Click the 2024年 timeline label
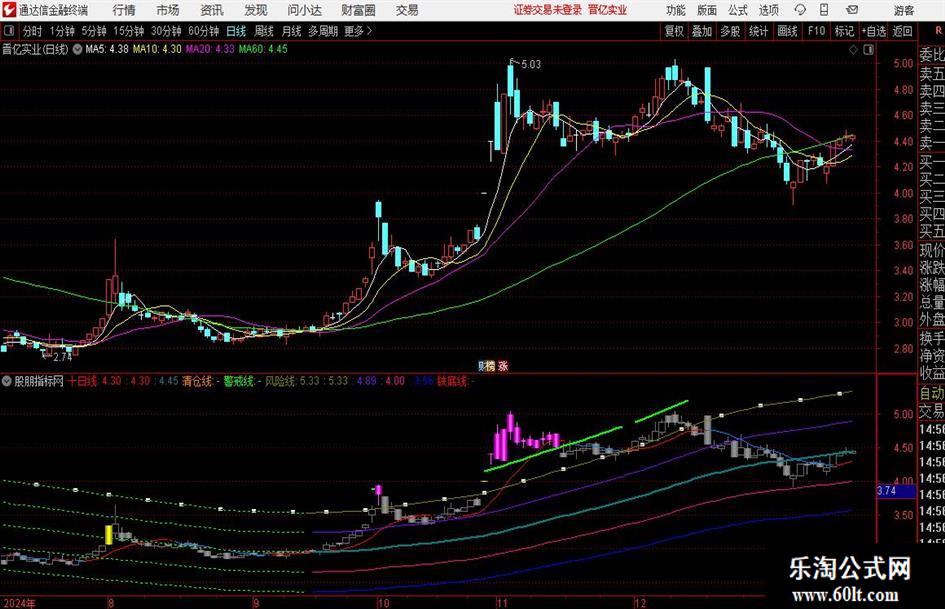 [x=19, y=603]
